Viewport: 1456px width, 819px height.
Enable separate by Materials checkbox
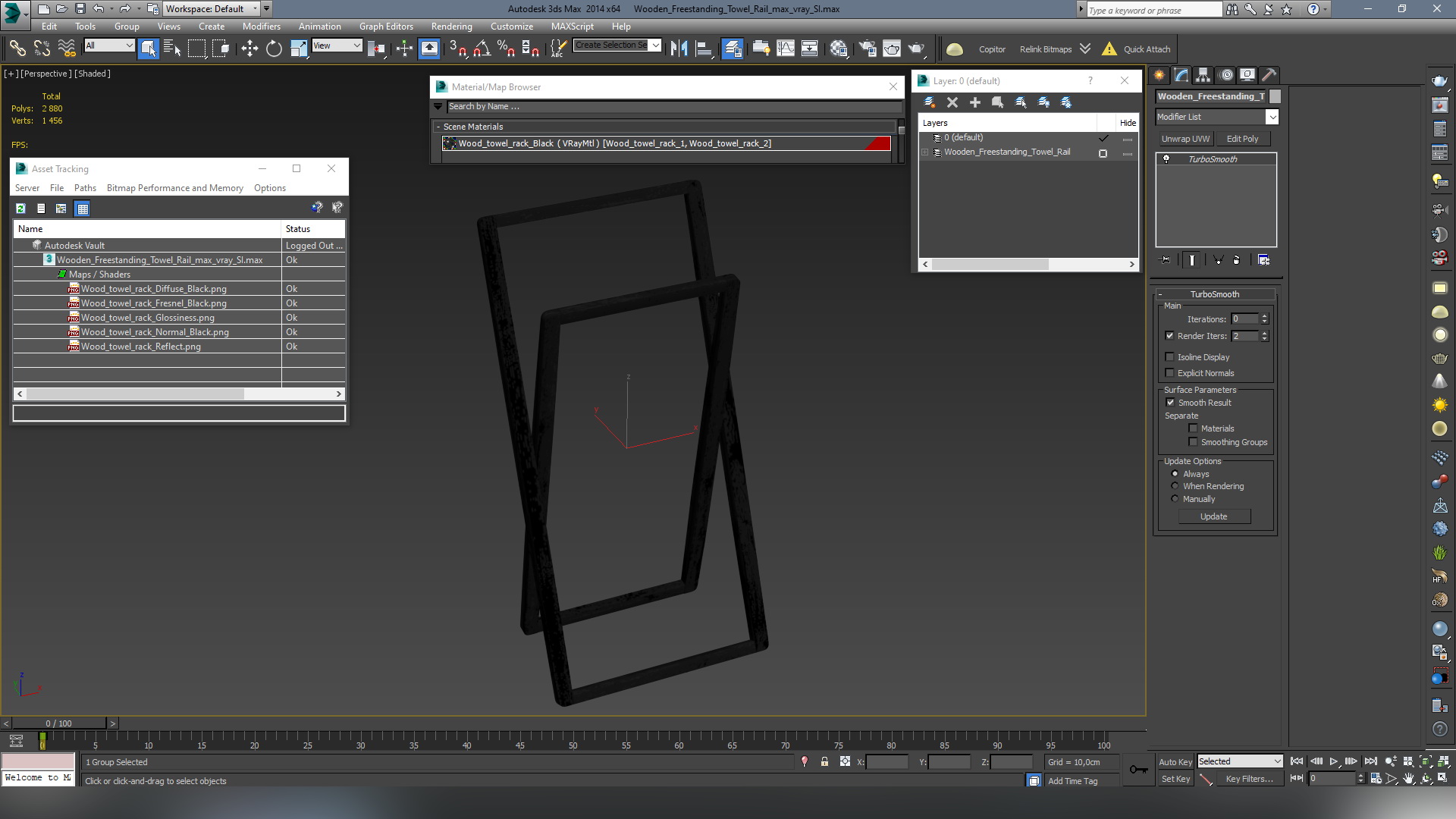coord(1193,428)
